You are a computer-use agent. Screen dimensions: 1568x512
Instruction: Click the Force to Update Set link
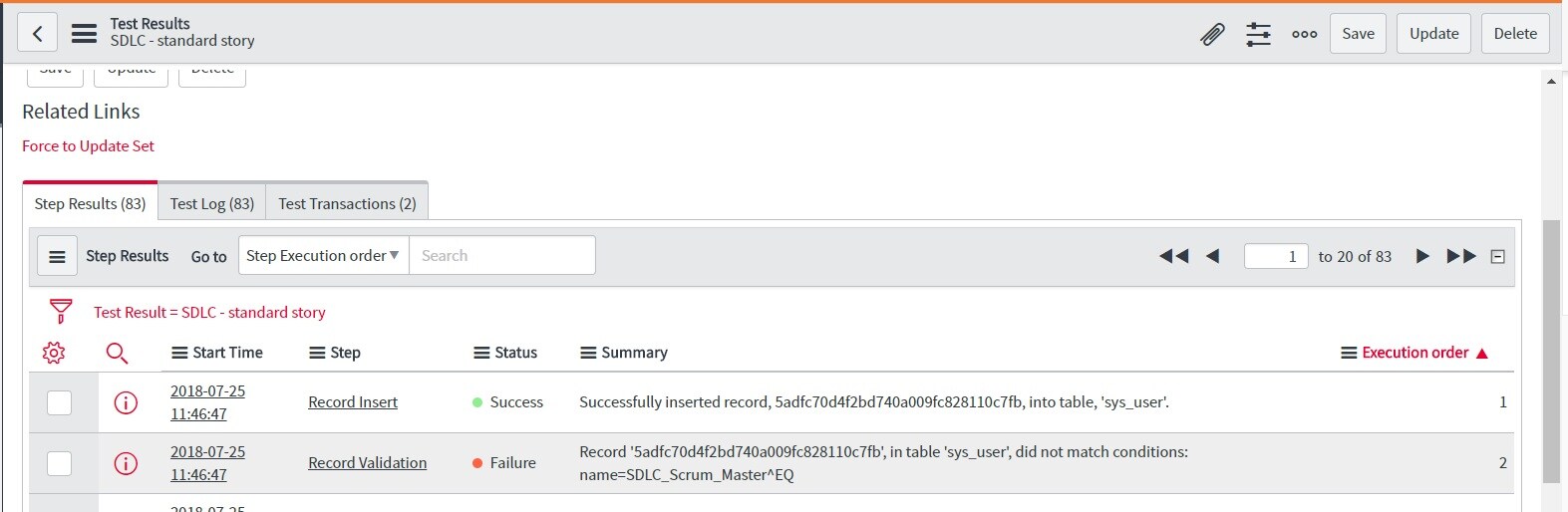[x=88, y=145]
